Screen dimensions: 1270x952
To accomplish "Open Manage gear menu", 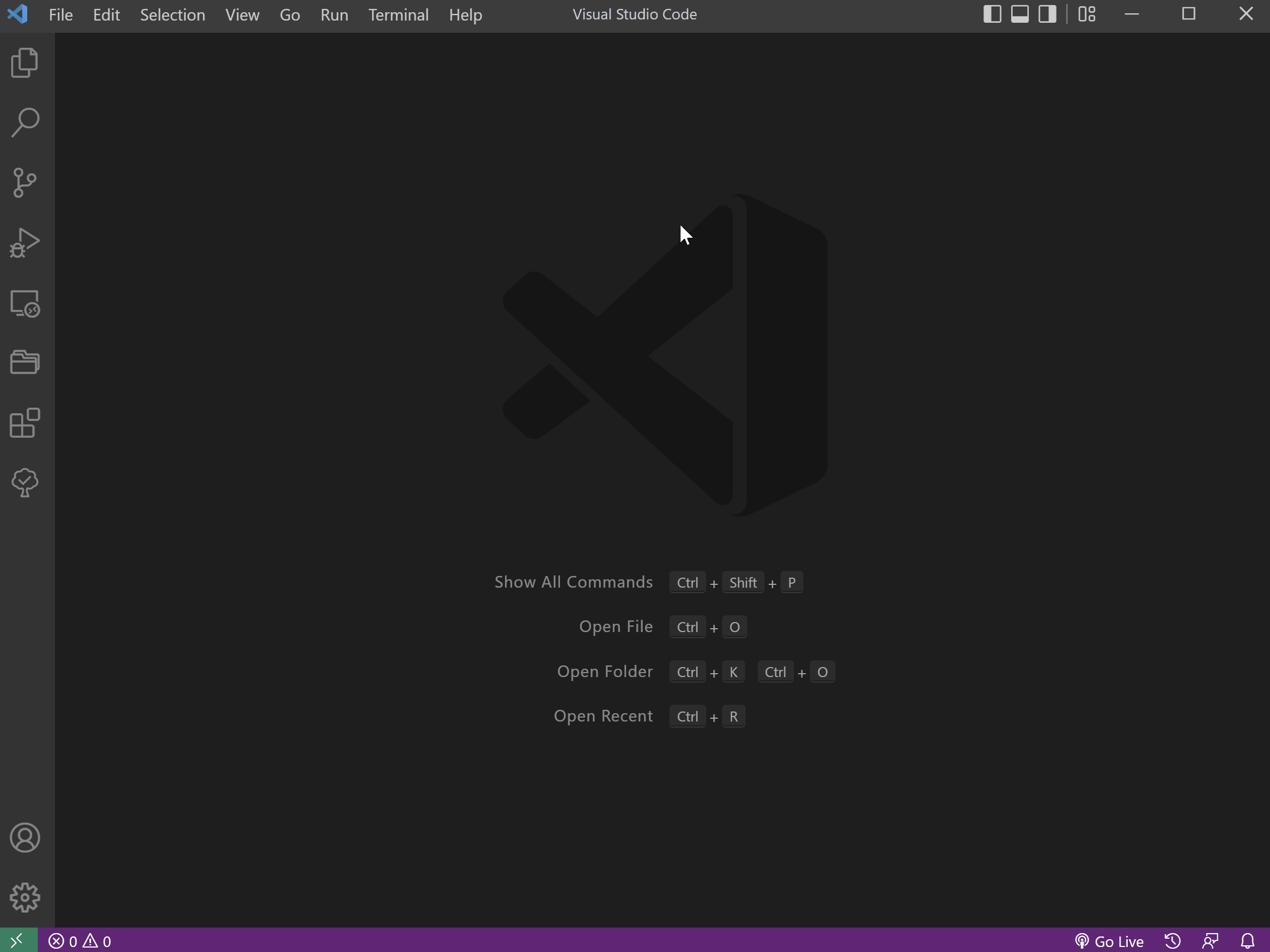I will click(x=24, y=898).
